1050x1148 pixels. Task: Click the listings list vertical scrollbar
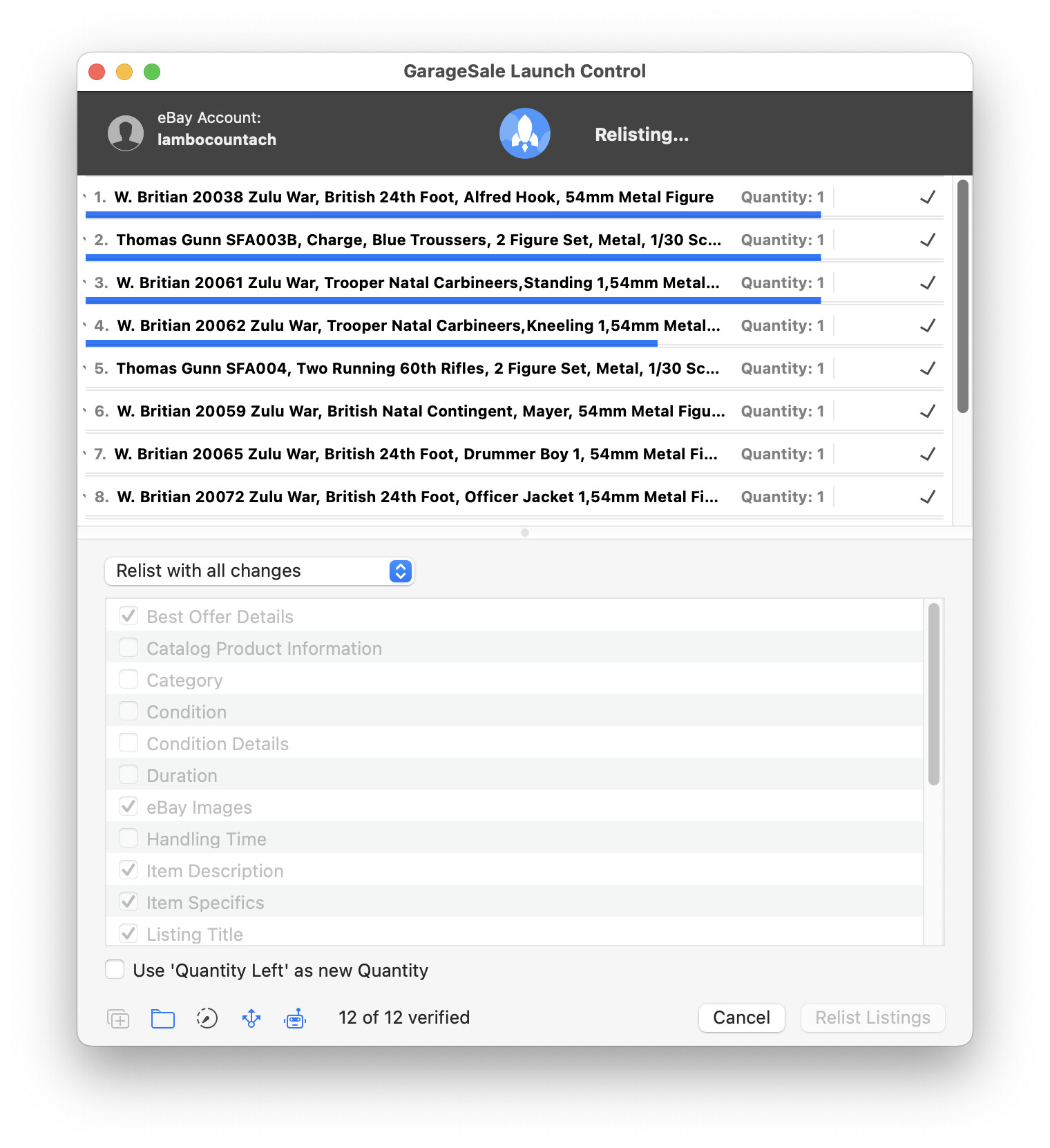pyautogui.click(x=963, y=296)
